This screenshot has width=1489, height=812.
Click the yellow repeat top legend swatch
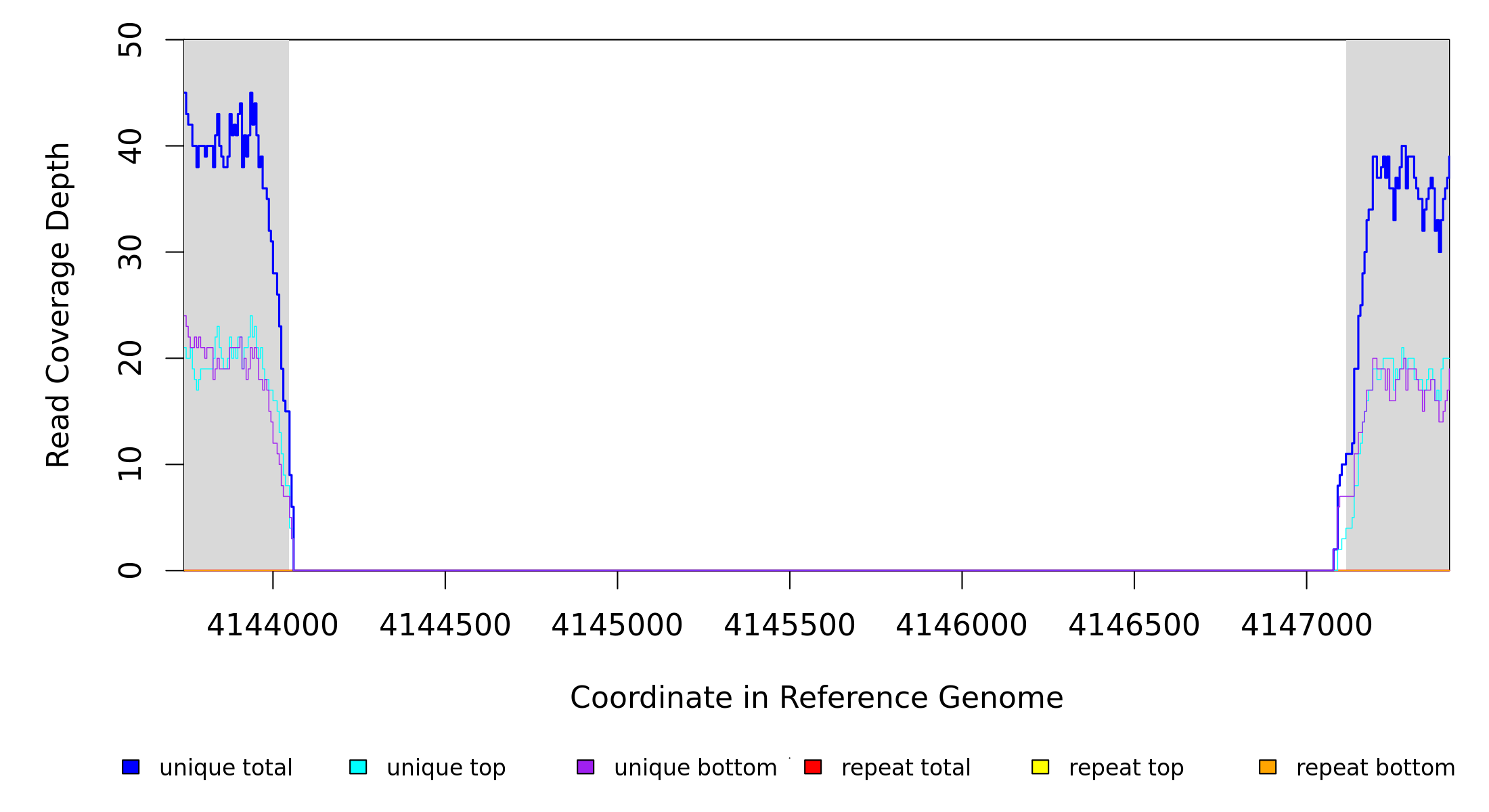1040,767
